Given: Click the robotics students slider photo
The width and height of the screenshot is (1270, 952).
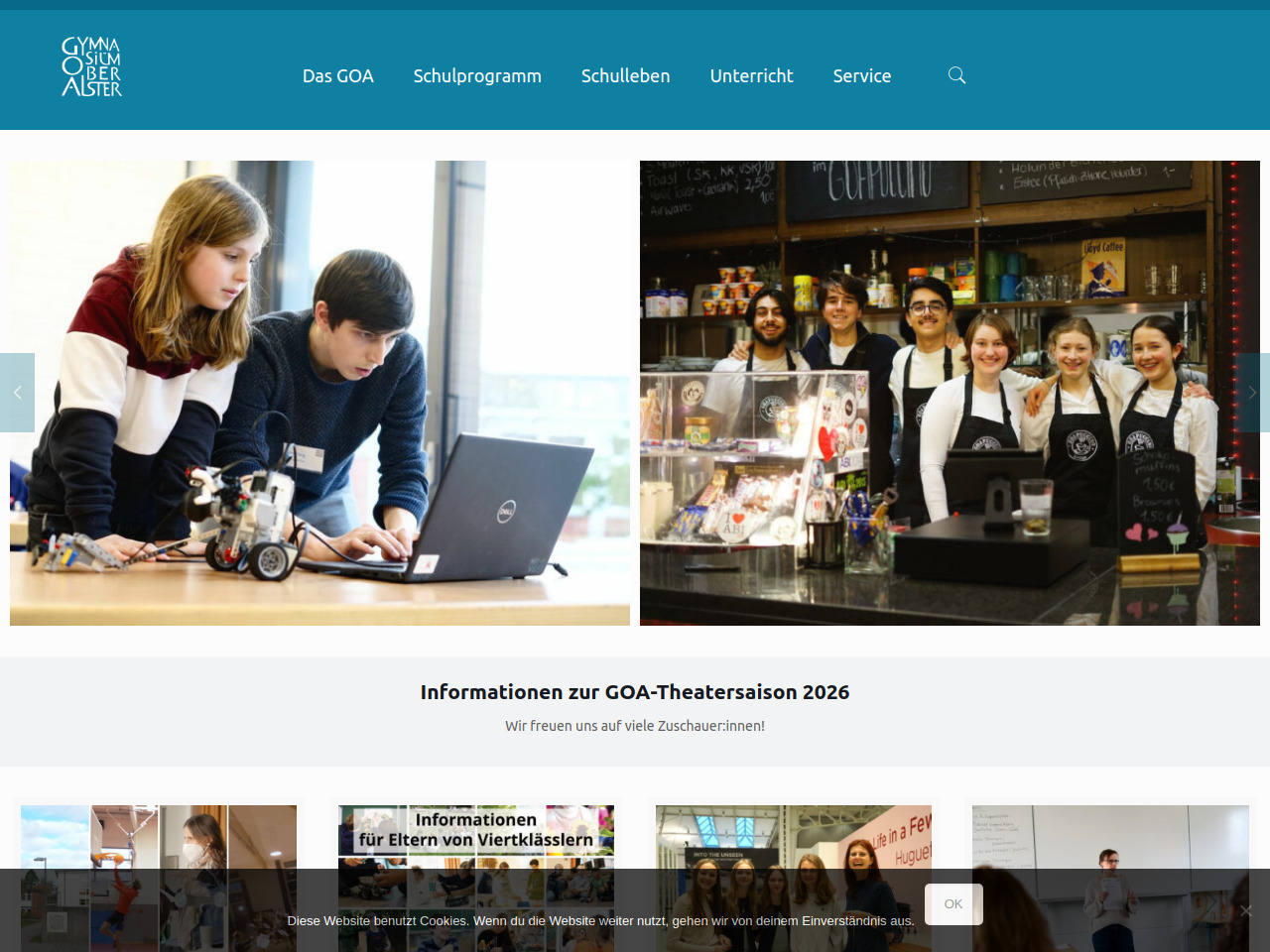Looking at the screenshot, I should point(319,393).
